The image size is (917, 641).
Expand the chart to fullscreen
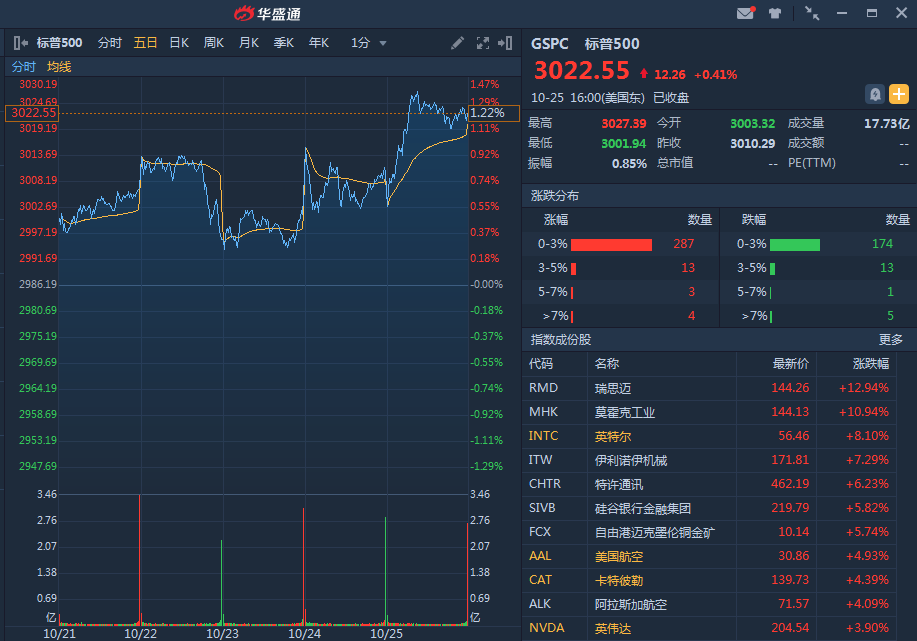483,43
